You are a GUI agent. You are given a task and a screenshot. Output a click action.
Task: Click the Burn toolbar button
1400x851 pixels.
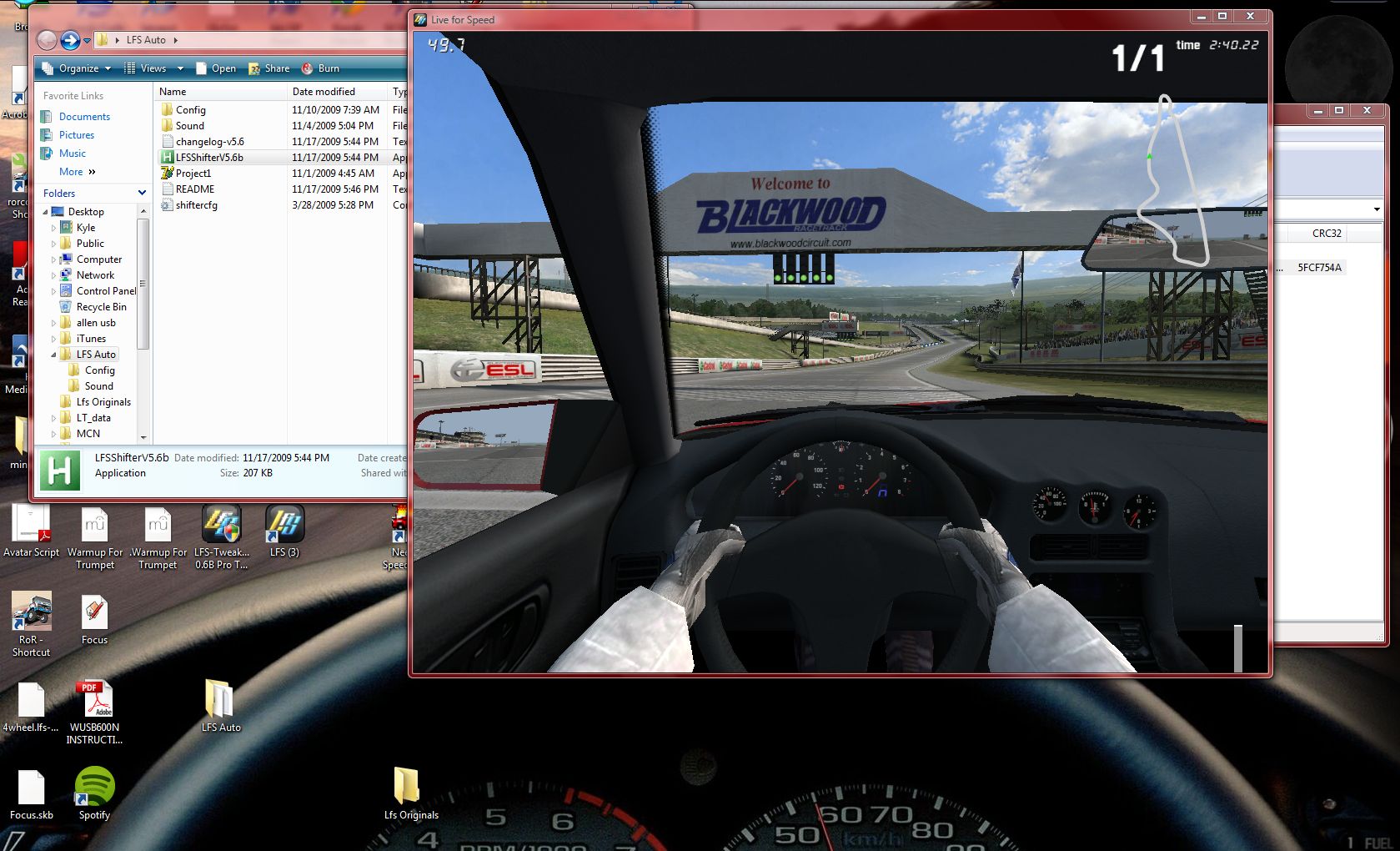point(321,68)
